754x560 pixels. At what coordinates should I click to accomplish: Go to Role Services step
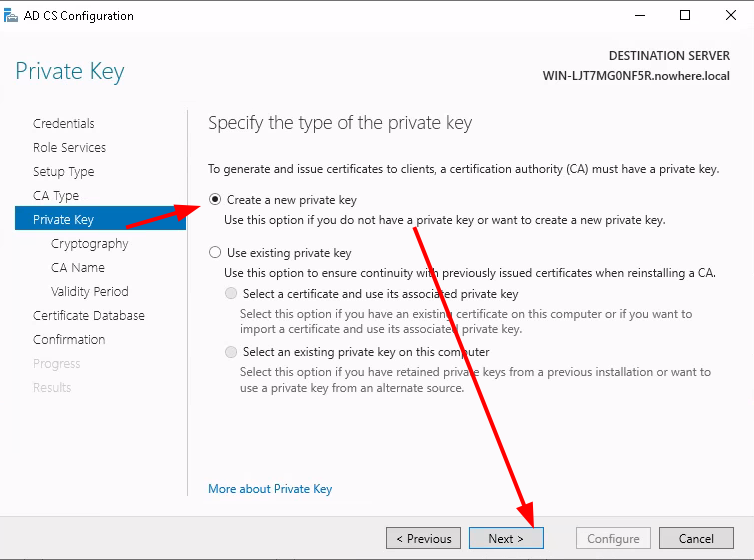[69, 148]
